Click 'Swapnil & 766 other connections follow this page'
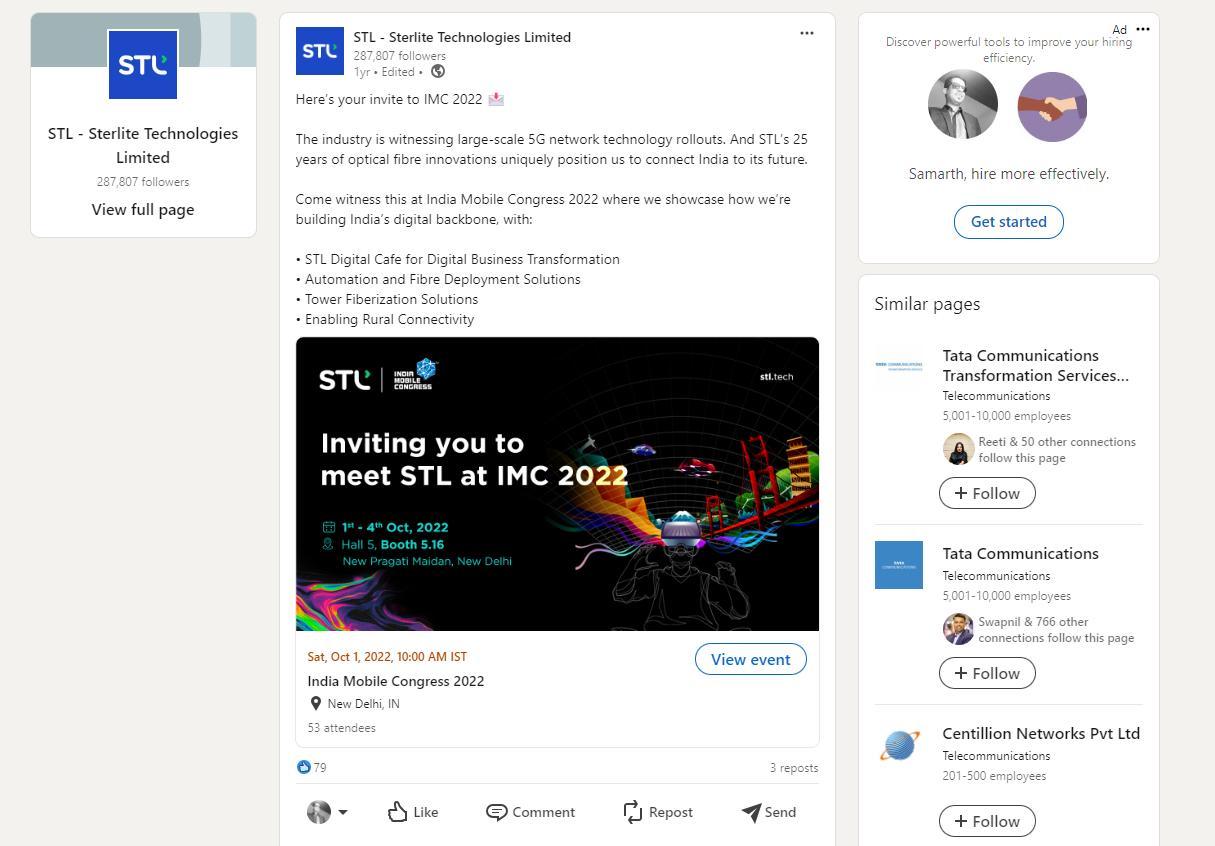This screenshot has width=1215, height=846. point(1056,630)
